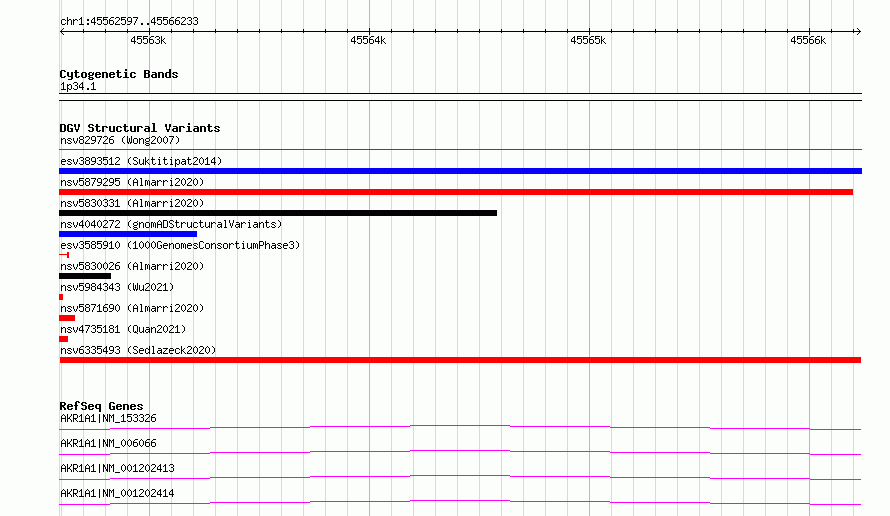890x516 pixels.
Task: Click the nsv5879295 (Almarri2020) label
Action: tap(132, 182)
